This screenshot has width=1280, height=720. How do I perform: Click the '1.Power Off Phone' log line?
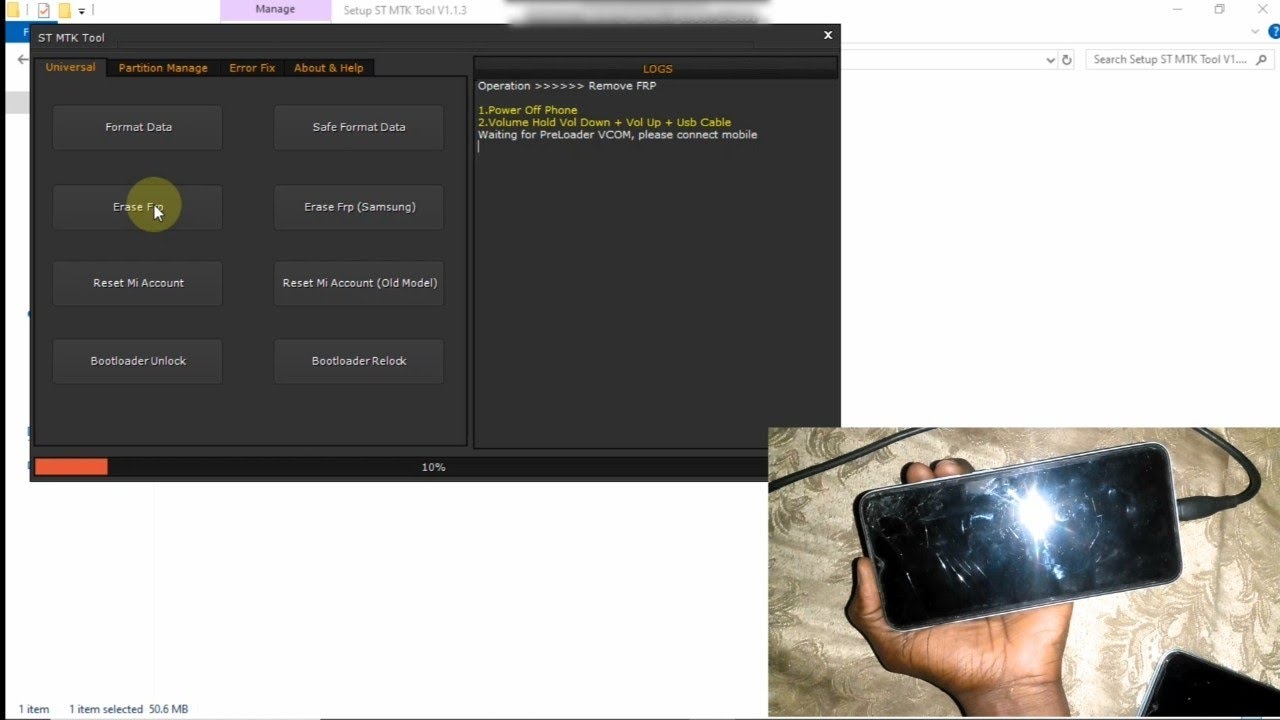click(528, 110)
